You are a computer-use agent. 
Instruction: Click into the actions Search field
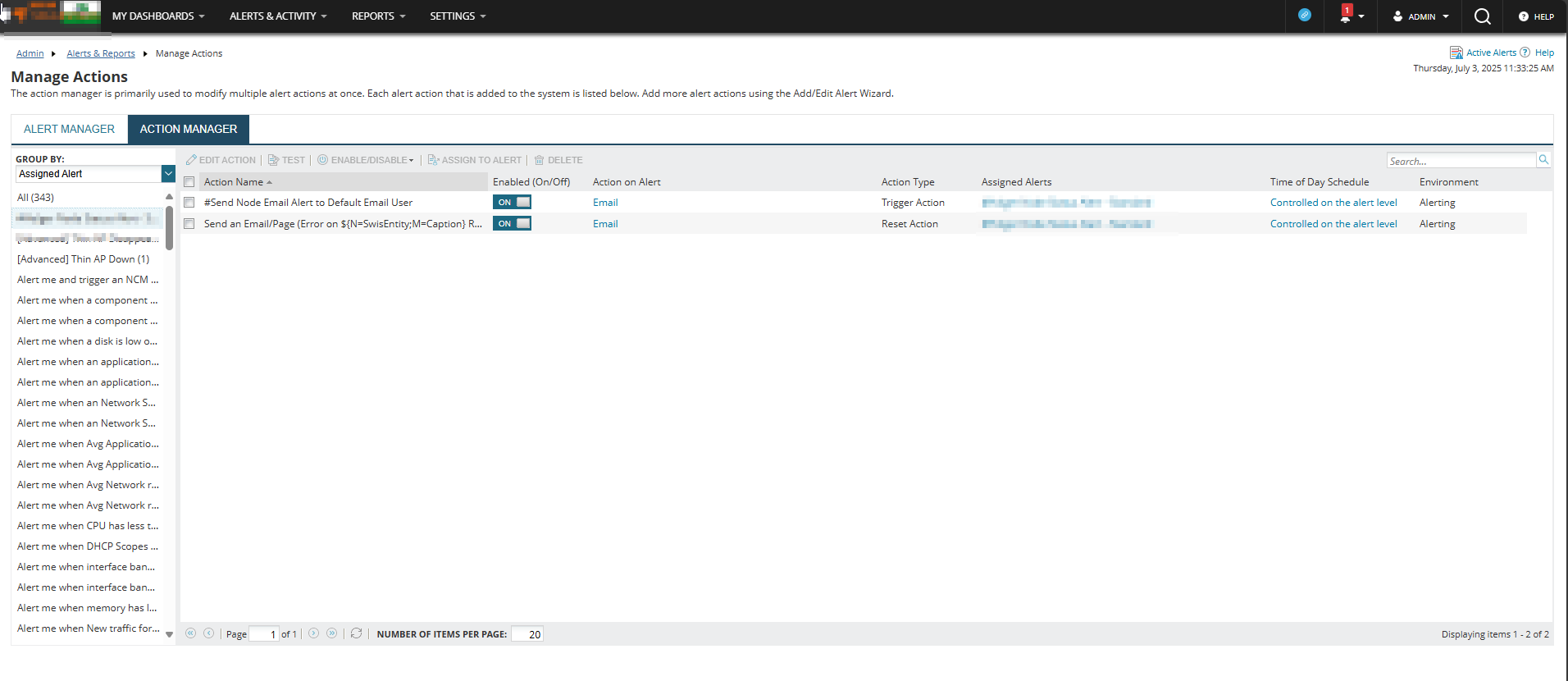[x=1461, y=161]
